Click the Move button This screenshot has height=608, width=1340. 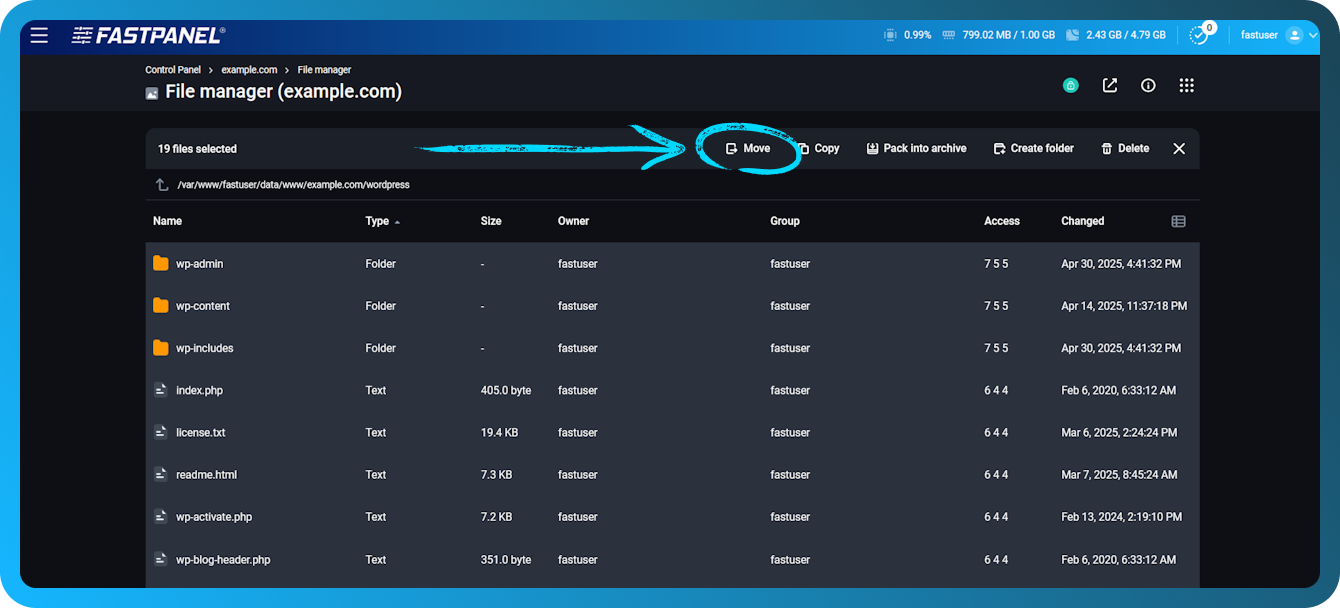748,148
